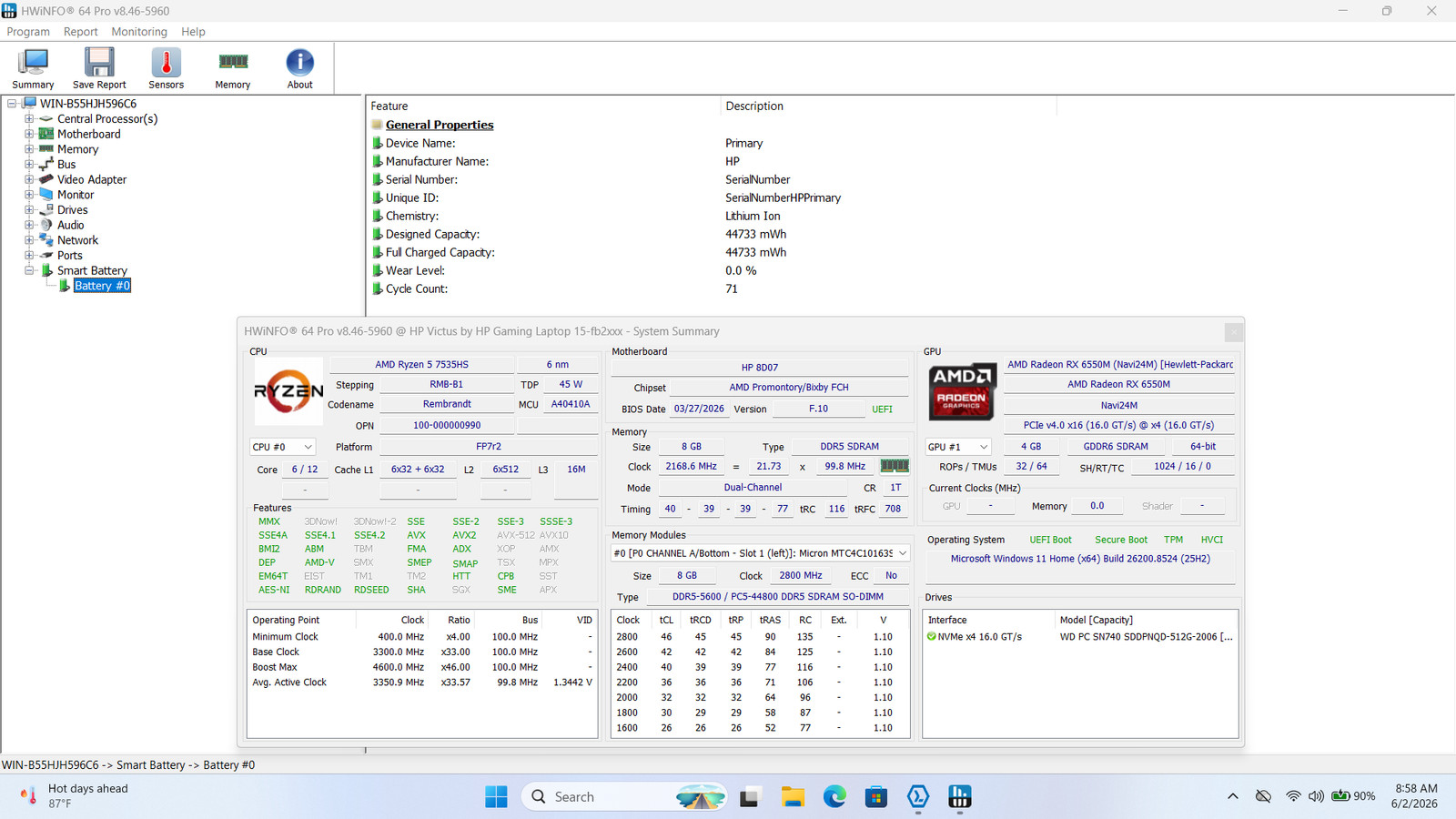Open the Program menu
The image size is (1456, 819).
(x=28, y=32)
